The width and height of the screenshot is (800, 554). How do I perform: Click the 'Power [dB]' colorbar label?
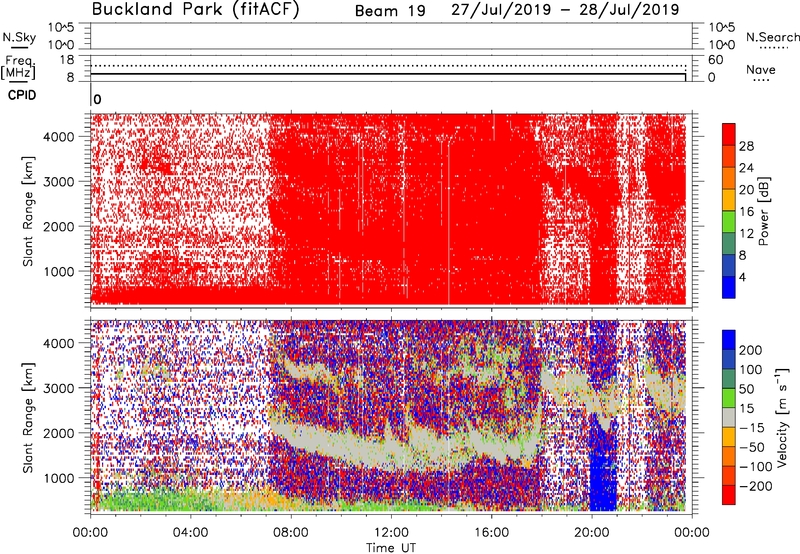click(764, 211)
